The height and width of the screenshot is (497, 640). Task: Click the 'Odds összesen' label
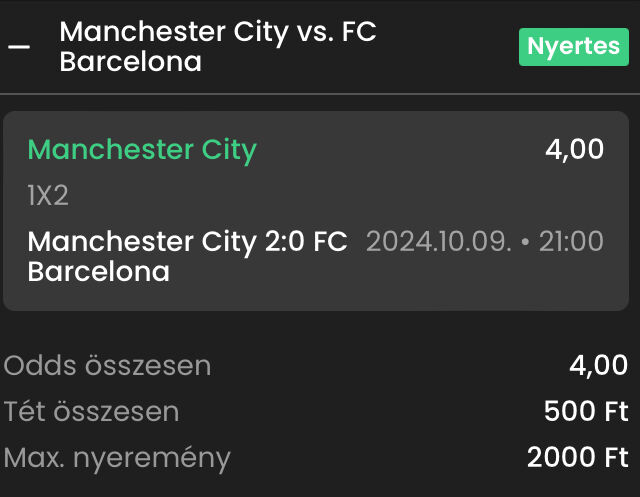click(x=108, y=366)
